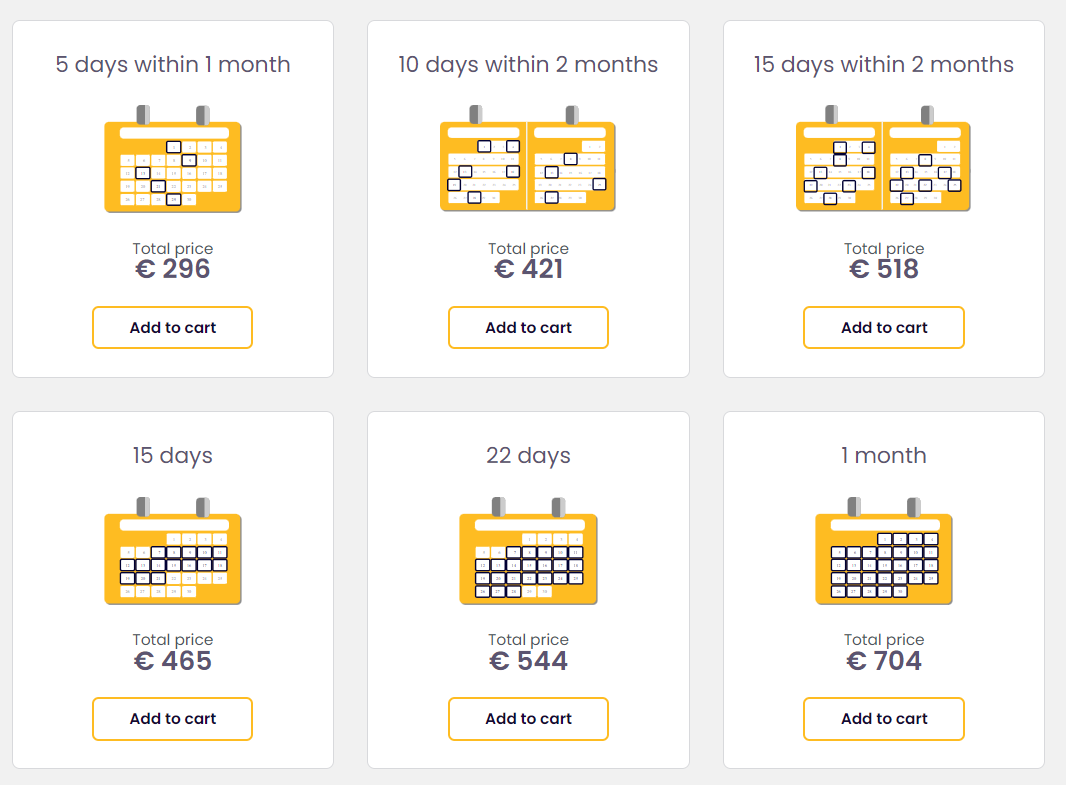Click the '1 month' card title
Screen dimensions: 1066x785
point(883,456)
